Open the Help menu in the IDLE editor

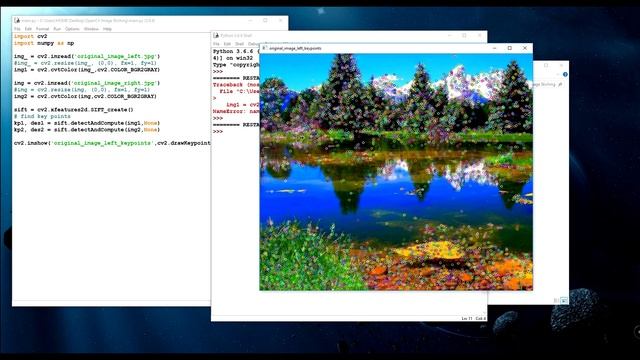[107, 29]
